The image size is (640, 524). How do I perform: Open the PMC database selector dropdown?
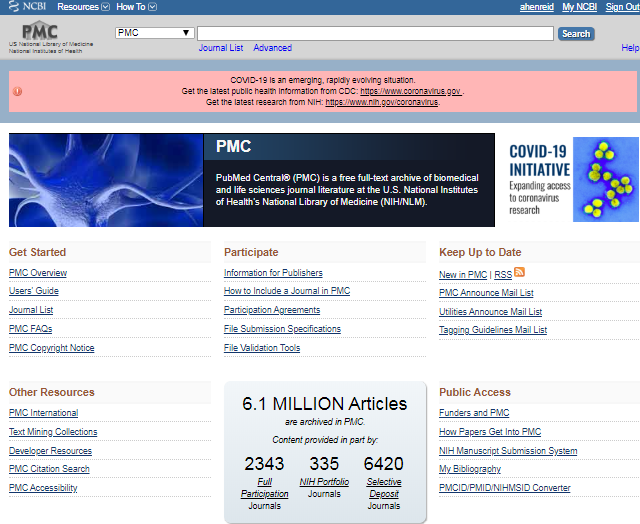(x=154, y=33)
